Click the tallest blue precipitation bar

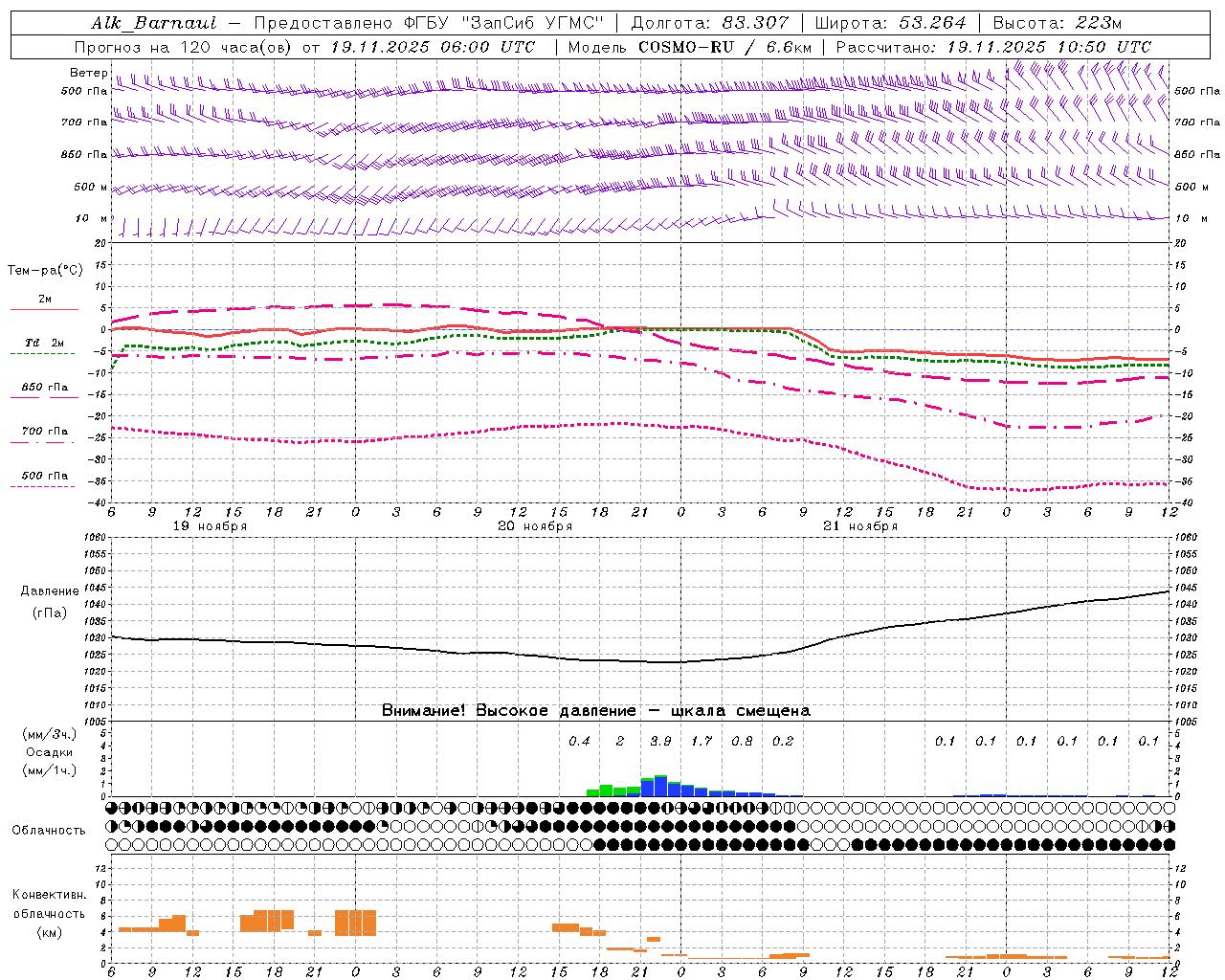pyautogui.click(x=660, y=787)
